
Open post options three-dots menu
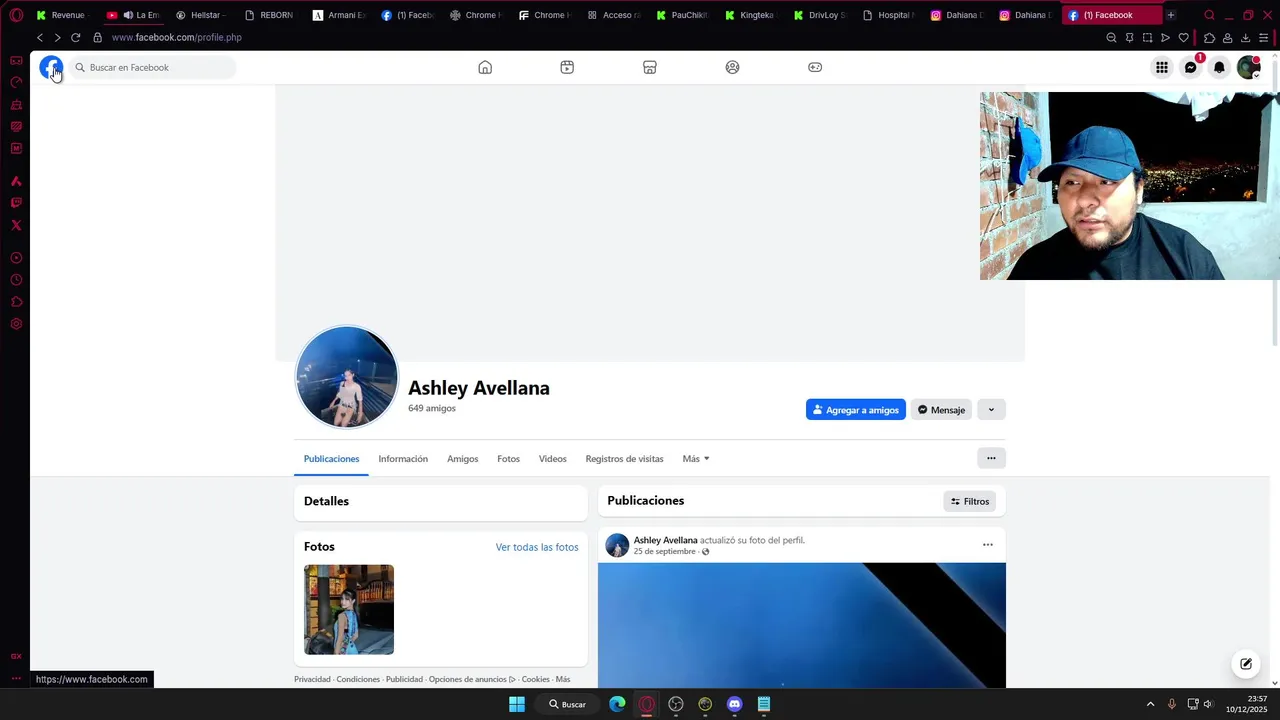[x=988, y=545]
